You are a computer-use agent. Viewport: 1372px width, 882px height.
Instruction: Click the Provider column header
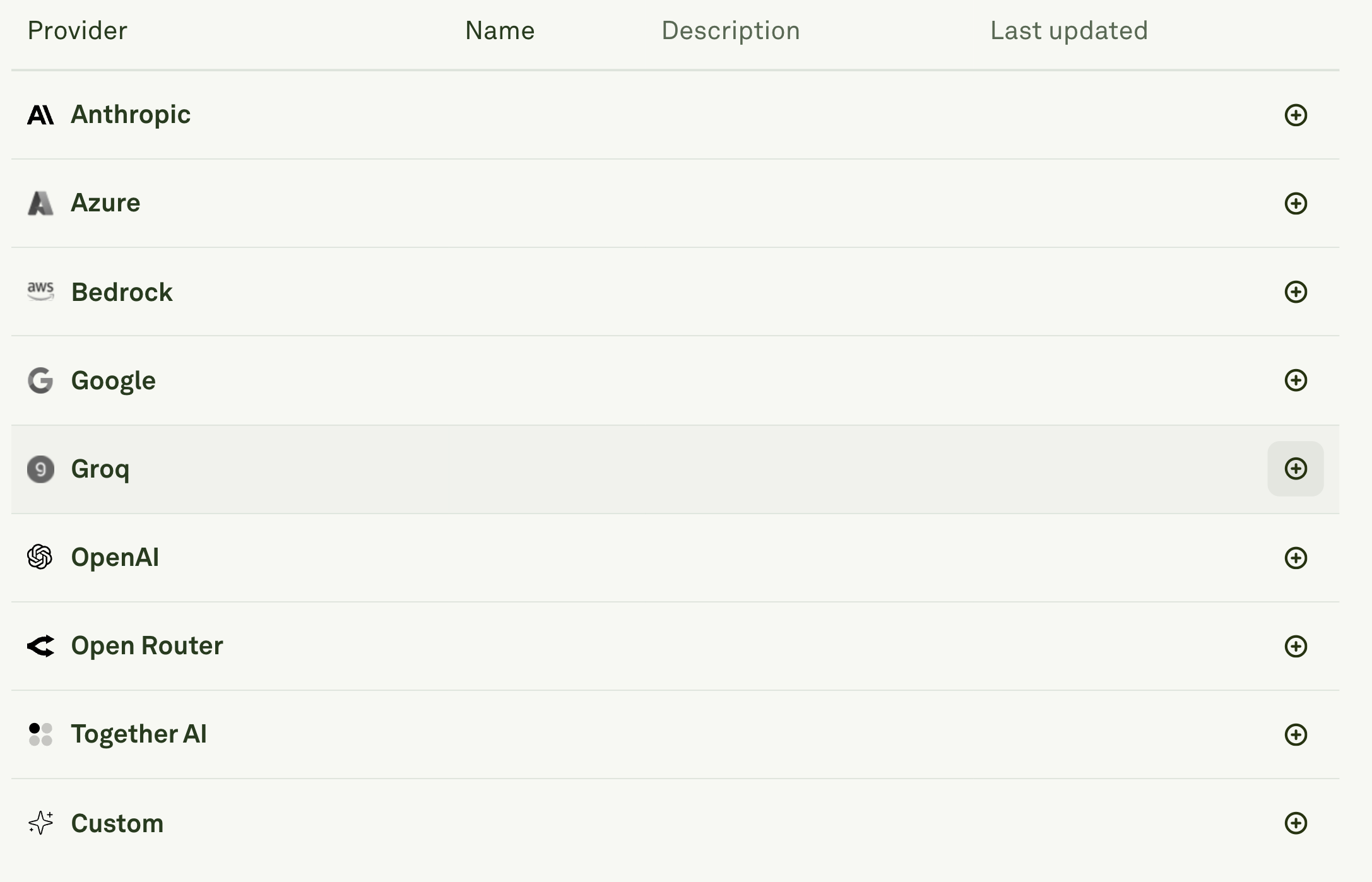[x=78, y=30]
